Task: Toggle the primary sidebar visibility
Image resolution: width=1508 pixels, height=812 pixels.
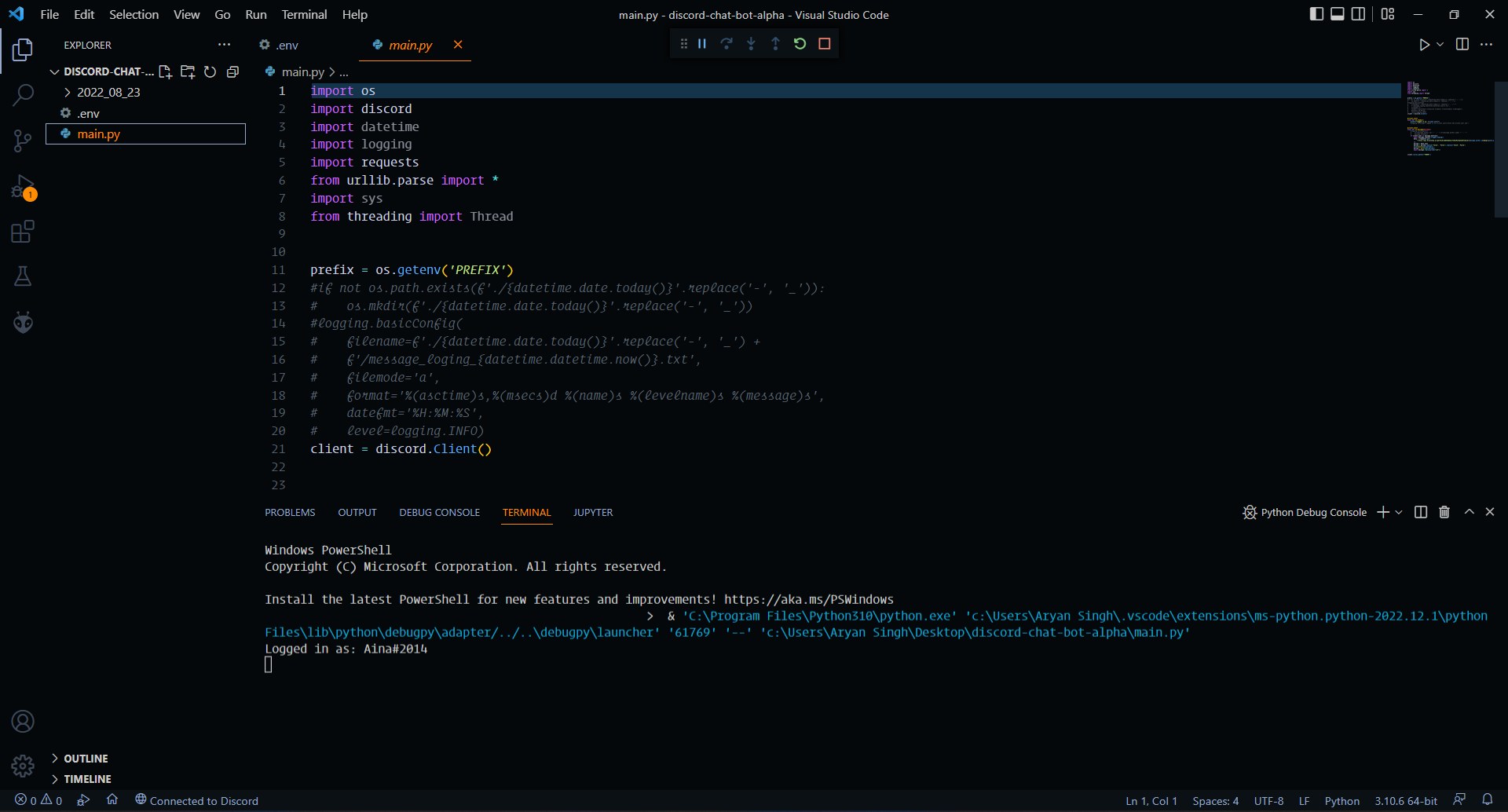Action: (1316, 13)
